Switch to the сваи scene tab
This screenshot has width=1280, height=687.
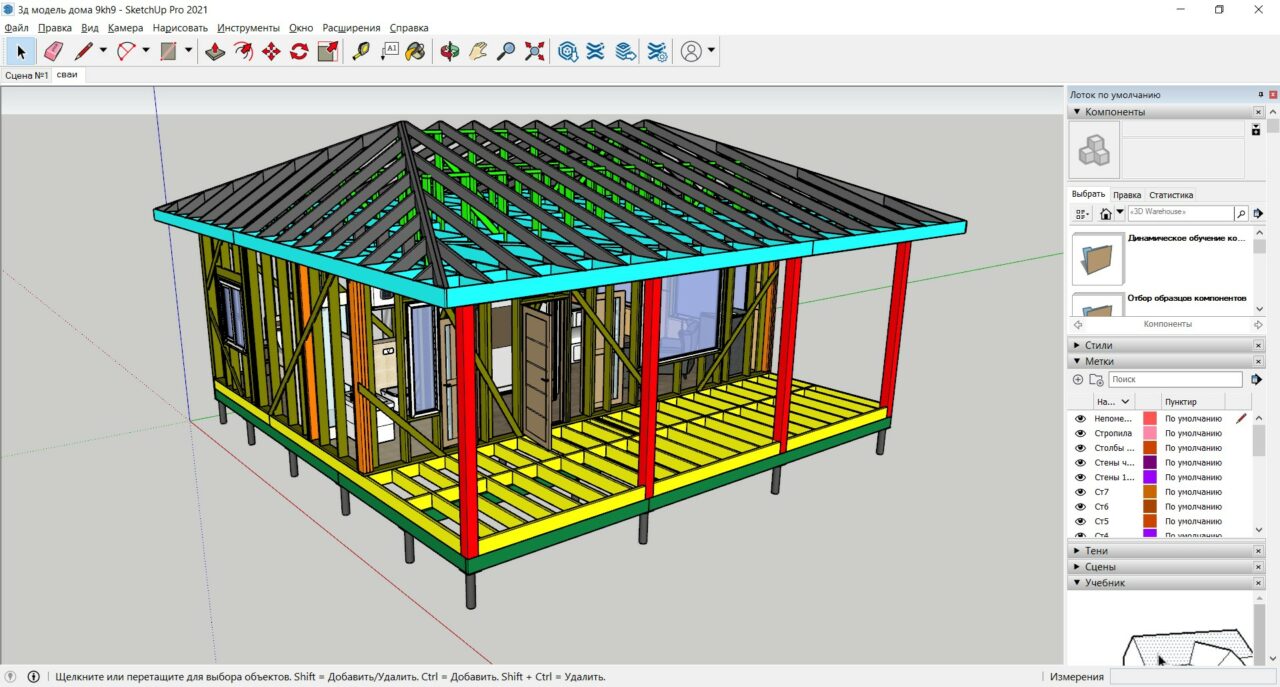point(67,75)
